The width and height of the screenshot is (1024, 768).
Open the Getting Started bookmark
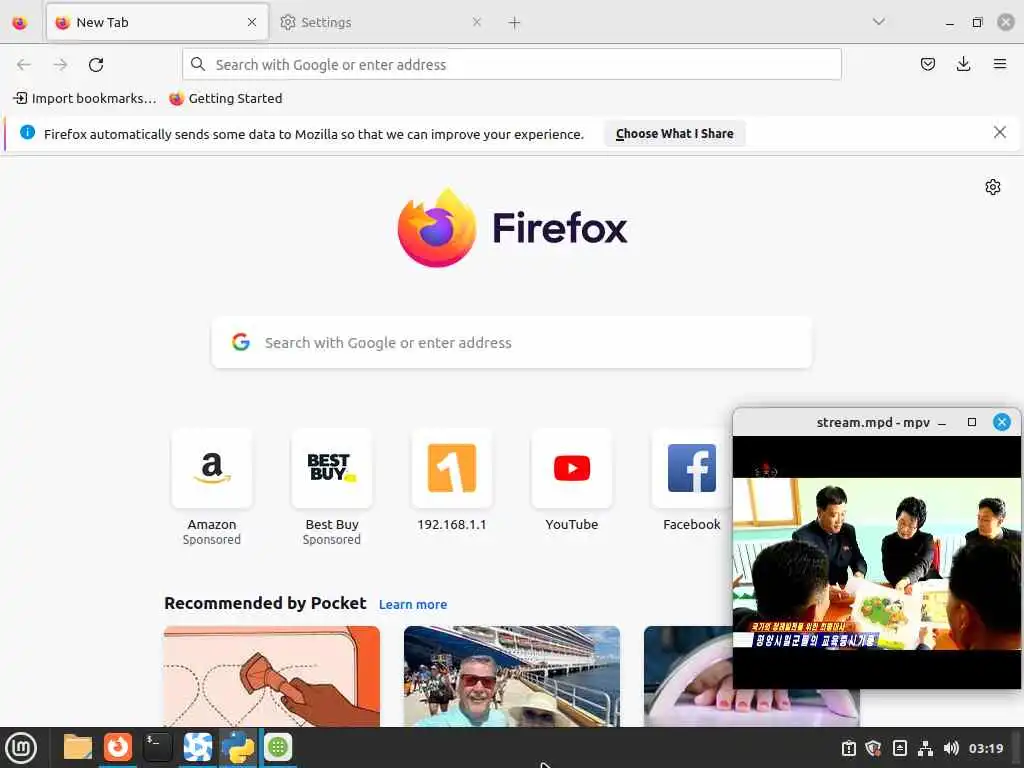(x=225, y=99)
